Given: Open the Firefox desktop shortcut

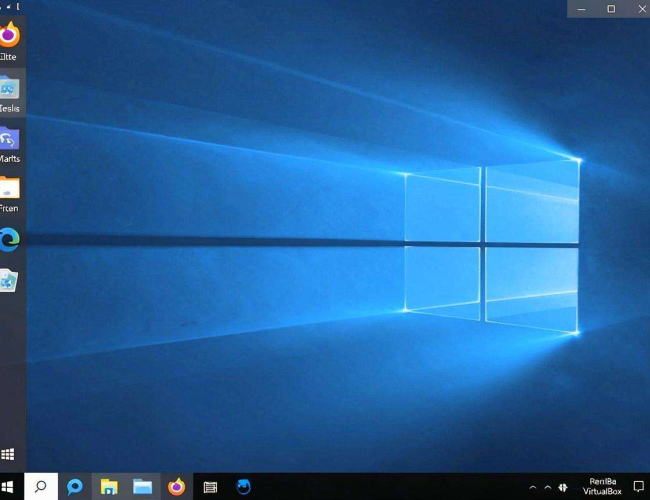Looking at the screenshot, I should pyautogui.click(x=10, y=34).
